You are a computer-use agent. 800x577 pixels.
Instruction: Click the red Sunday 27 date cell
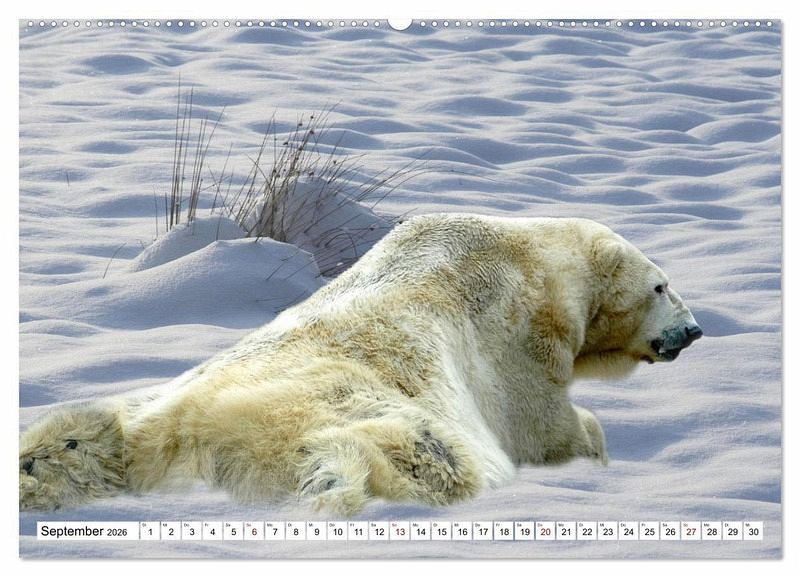[x=691, y=531]
